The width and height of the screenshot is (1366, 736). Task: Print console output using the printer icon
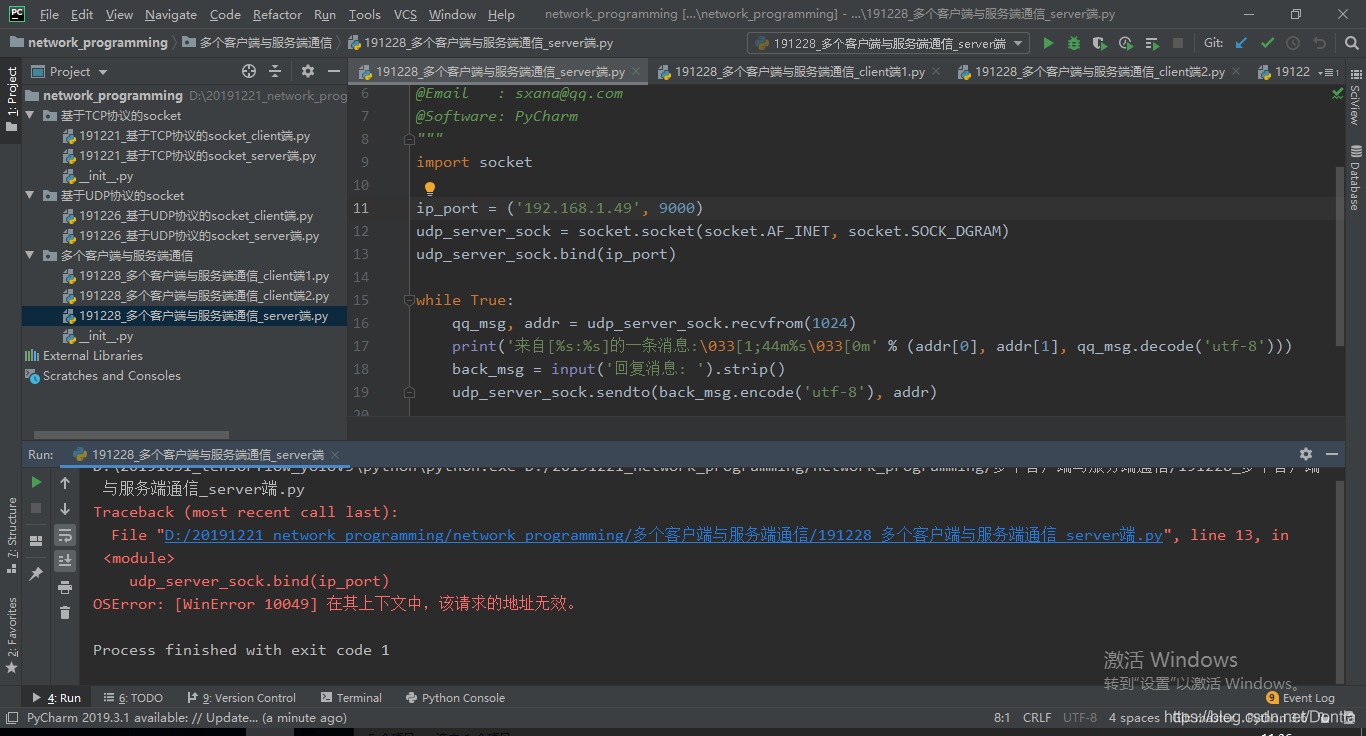point(65,587)
